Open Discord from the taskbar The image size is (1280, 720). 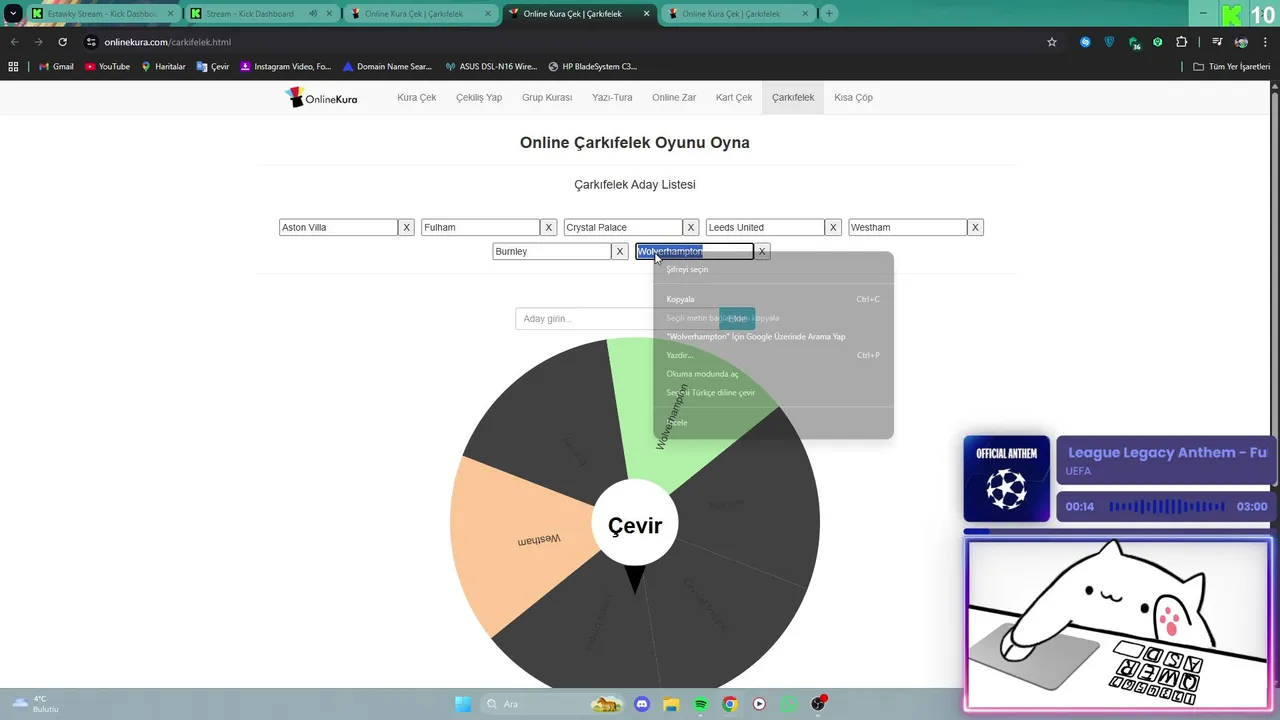642,704
